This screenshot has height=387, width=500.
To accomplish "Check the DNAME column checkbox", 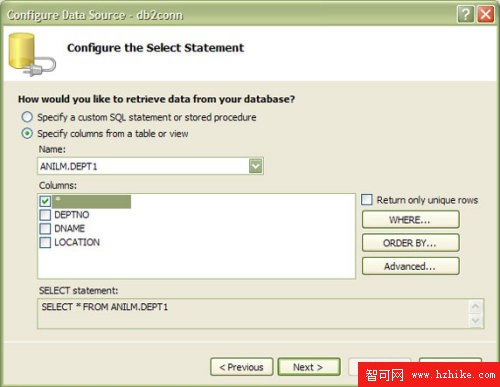I will coord(45,229).
